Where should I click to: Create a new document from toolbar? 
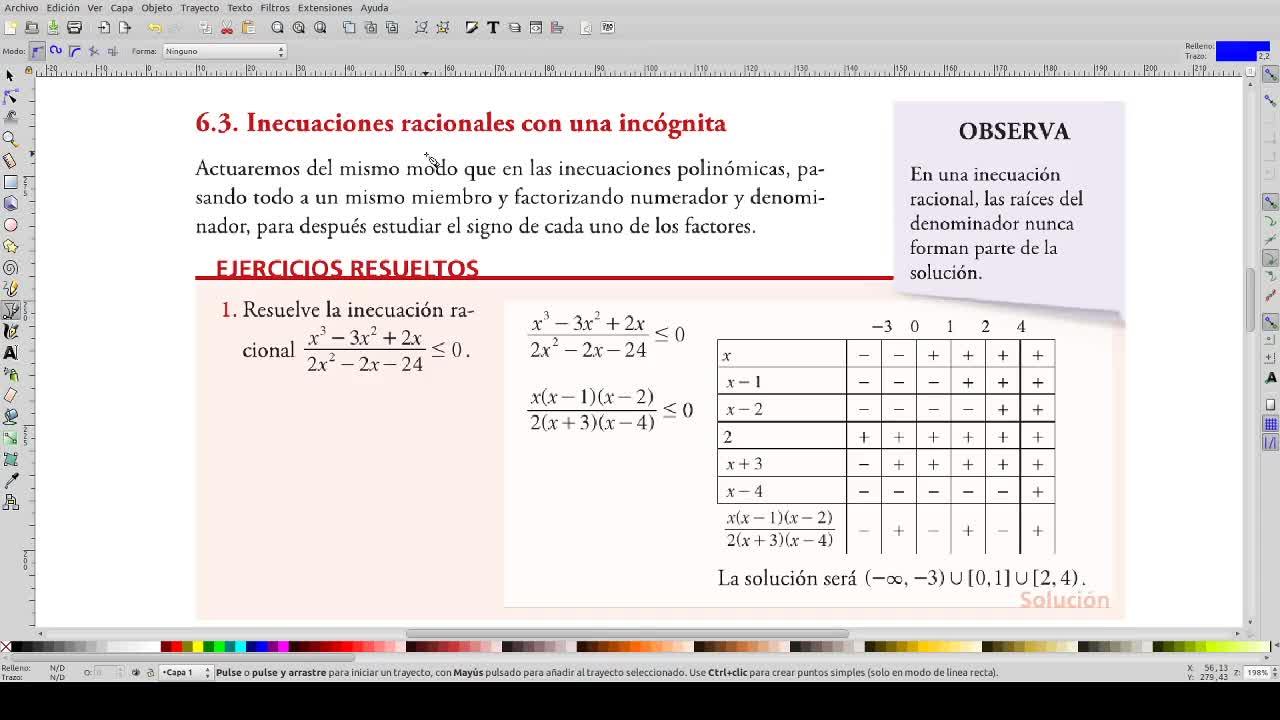coord(11,28)
